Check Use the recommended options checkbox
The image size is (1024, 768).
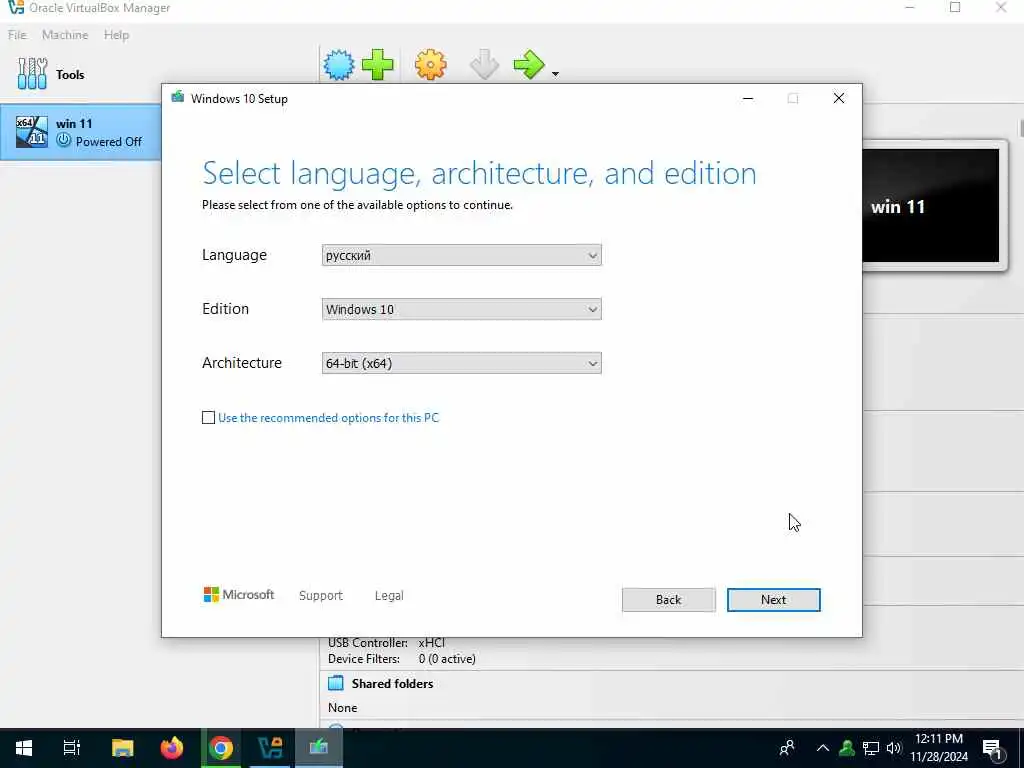coord(208,417)
